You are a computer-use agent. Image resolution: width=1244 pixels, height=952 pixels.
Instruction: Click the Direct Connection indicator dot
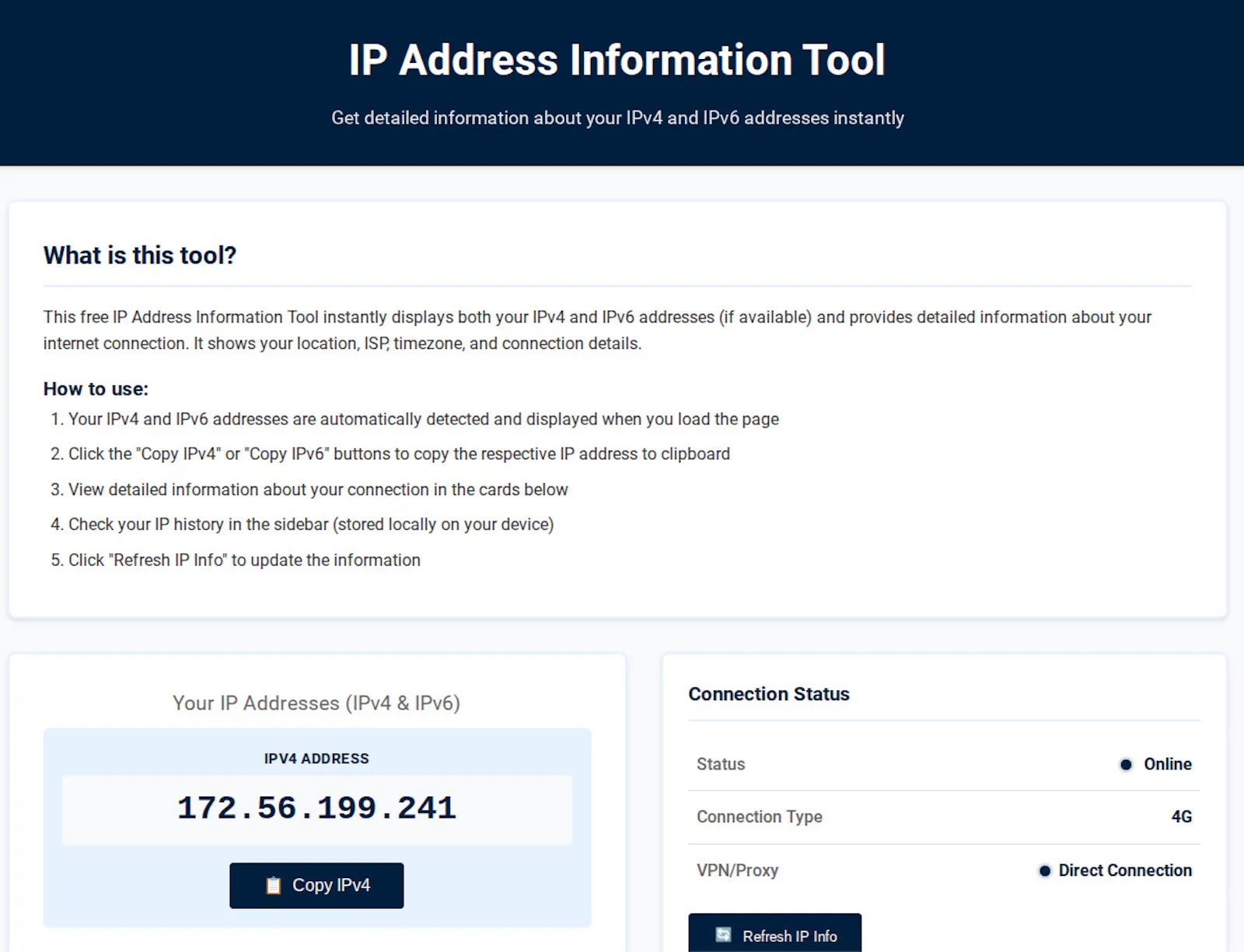point(1045,871)
